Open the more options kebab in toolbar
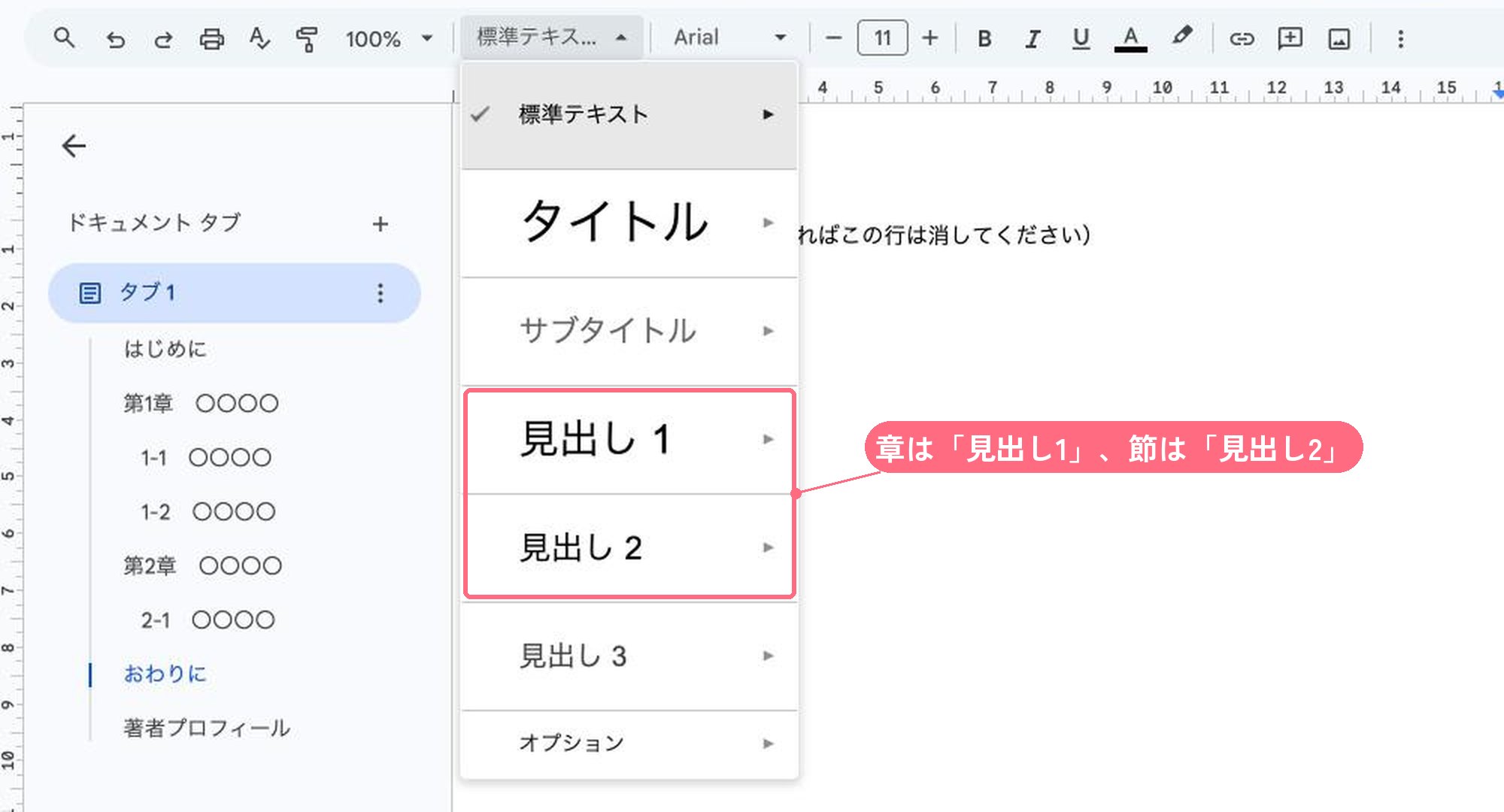1504x812 pixels. (1400, 38)
